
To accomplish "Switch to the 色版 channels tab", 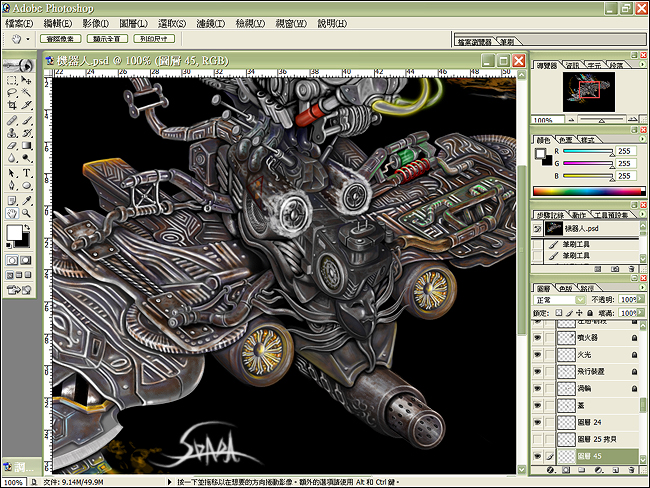I will point(565,288).
